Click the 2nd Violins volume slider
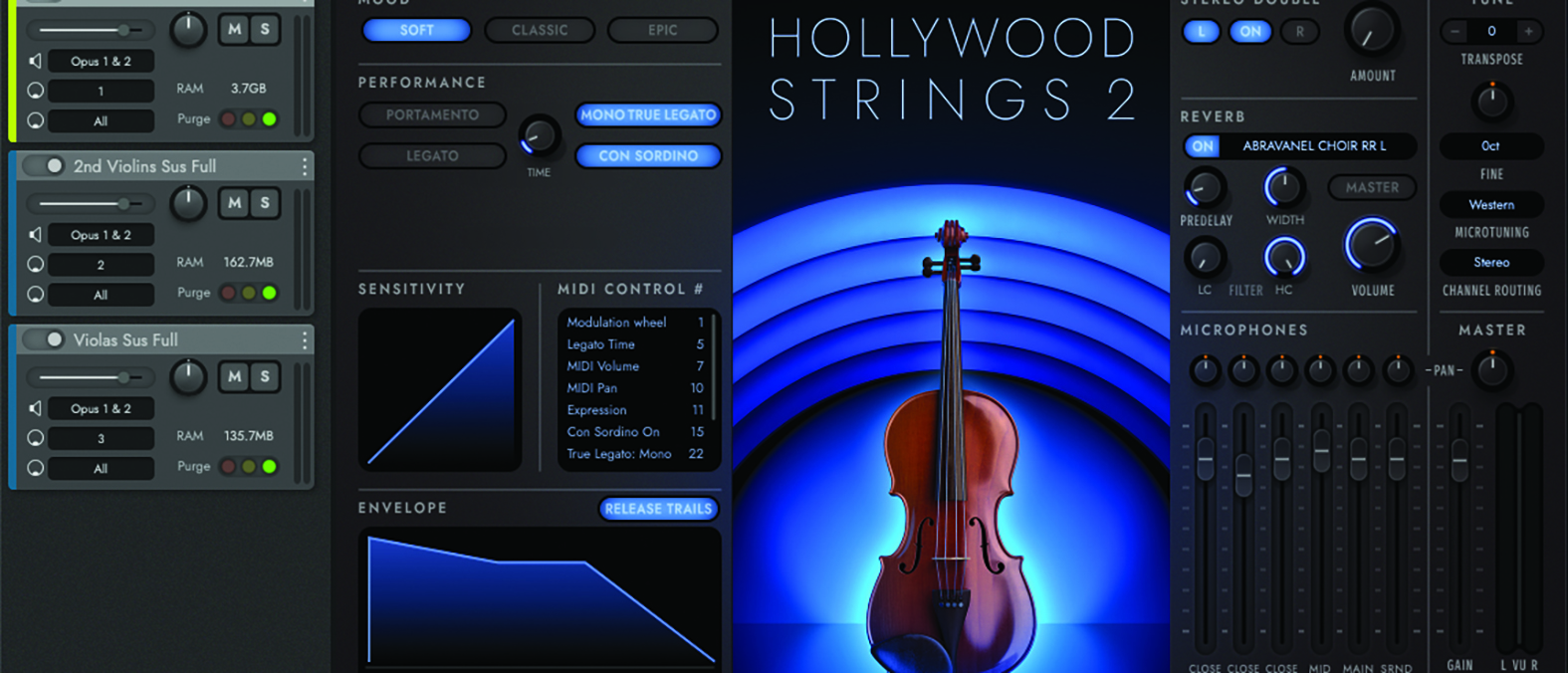The height and width of the screenshot is (673, 1568). point(91,204)
